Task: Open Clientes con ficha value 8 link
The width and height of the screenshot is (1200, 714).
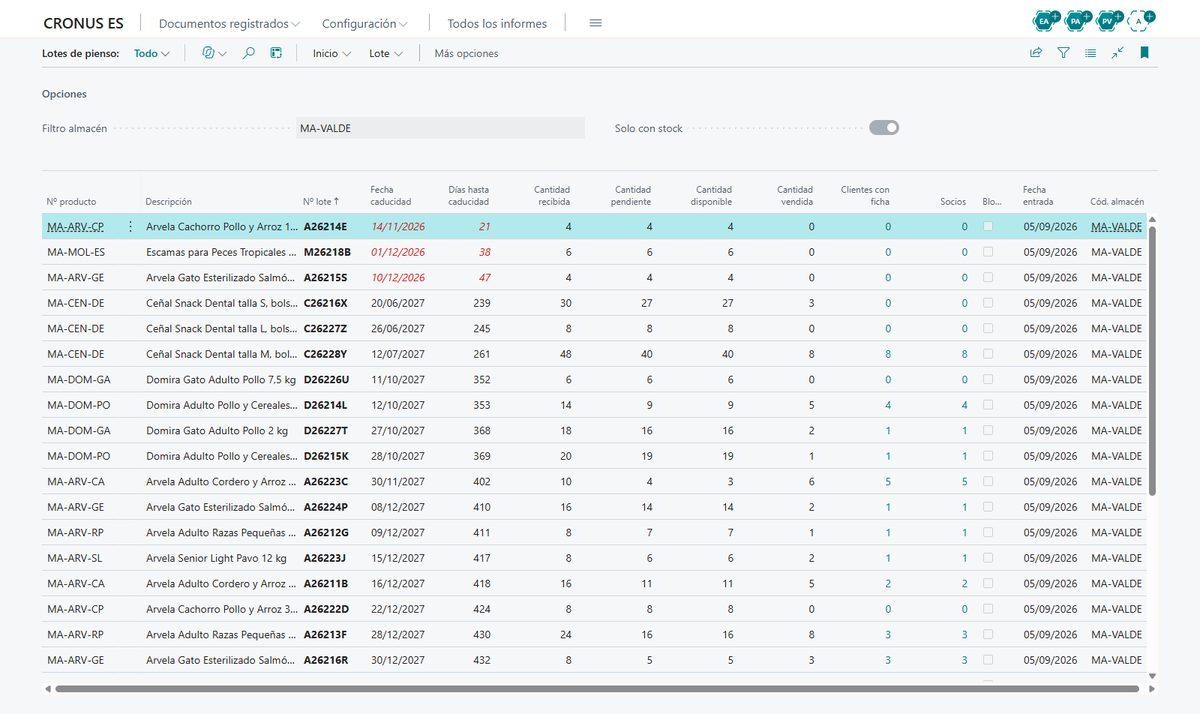Action: [x=887, y=354]
